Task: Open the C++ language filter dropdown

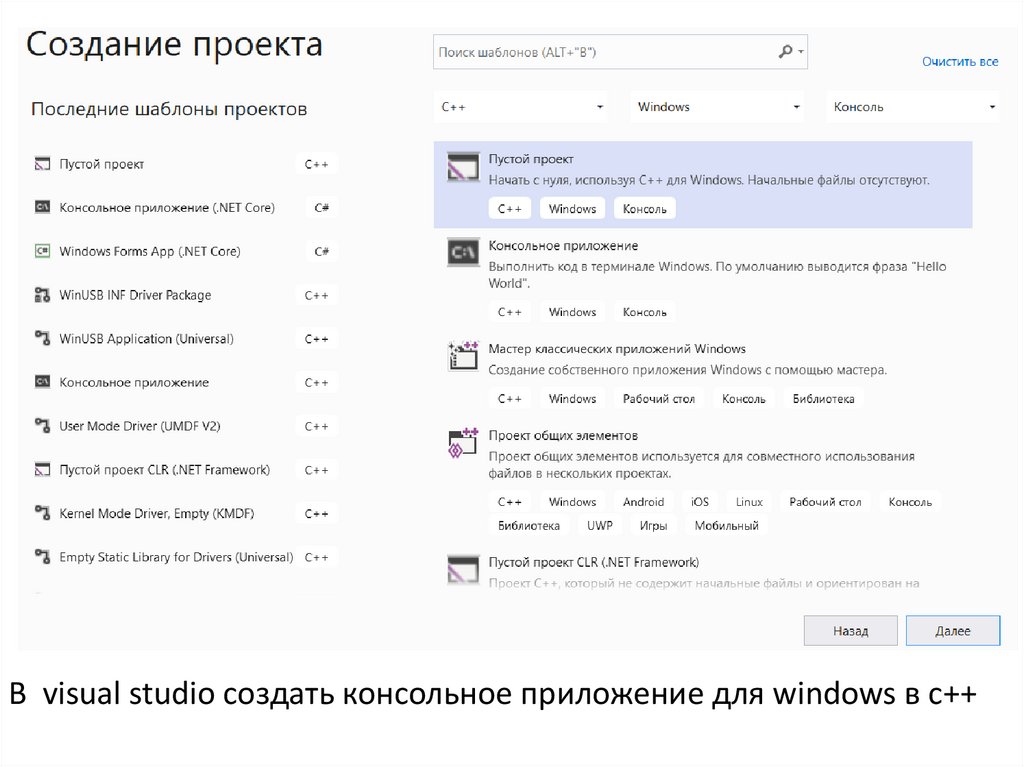Action: (x=522, y=107)
